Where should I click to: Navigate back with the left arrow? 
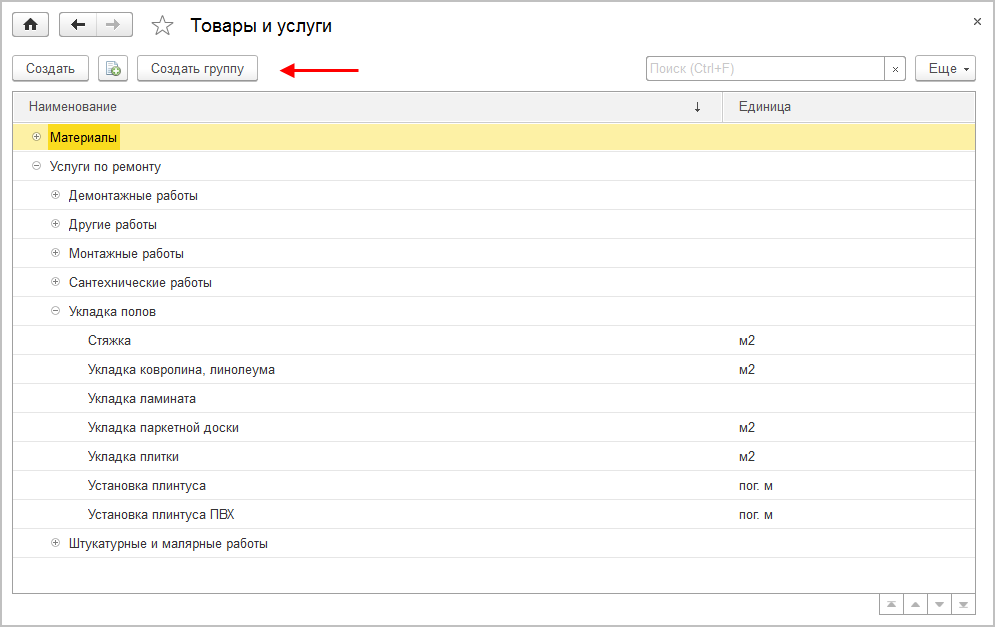coord(78,25)
